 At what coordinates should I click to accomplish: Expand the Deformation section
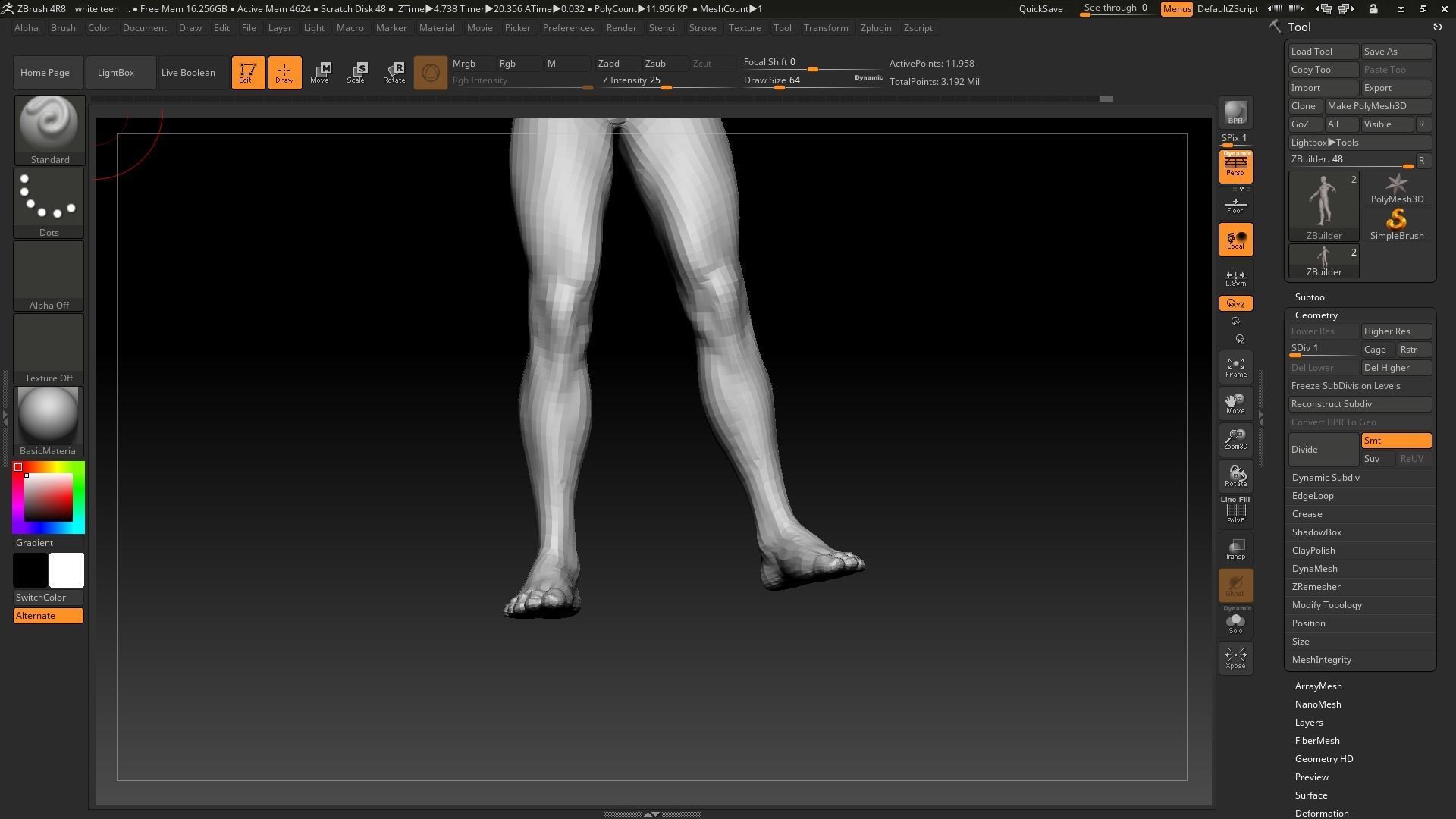pos(1322,813)
